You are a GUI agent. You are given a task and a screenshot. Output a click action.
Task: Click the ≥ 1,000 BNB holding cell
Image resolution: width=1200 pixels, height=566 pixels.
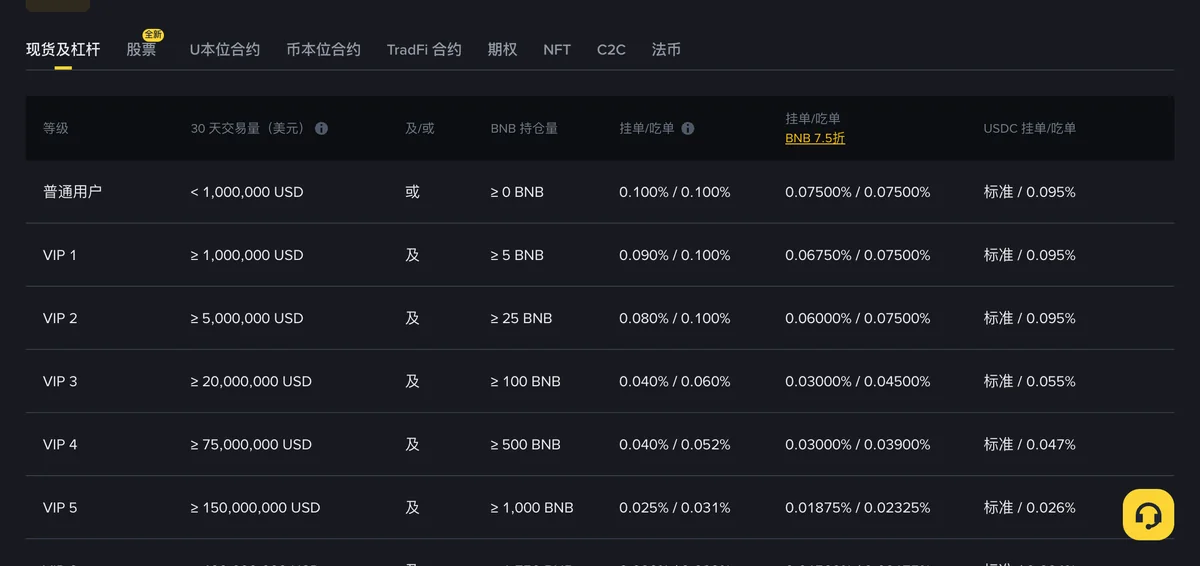[532, 507]
